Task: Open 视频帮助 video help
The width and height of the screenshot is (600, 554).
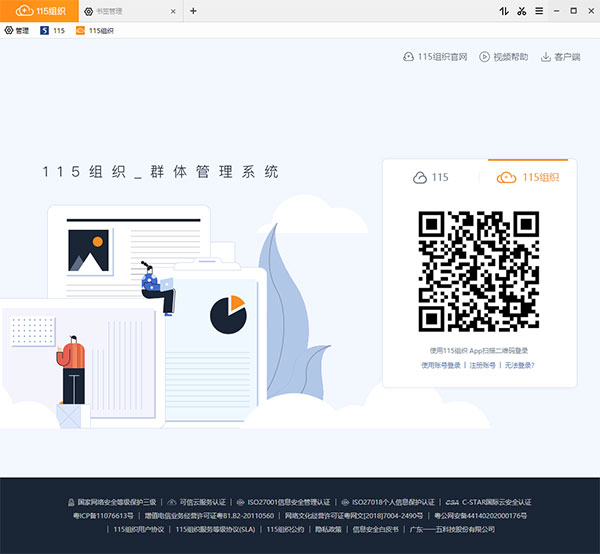Action: click(x=504, y=57)
